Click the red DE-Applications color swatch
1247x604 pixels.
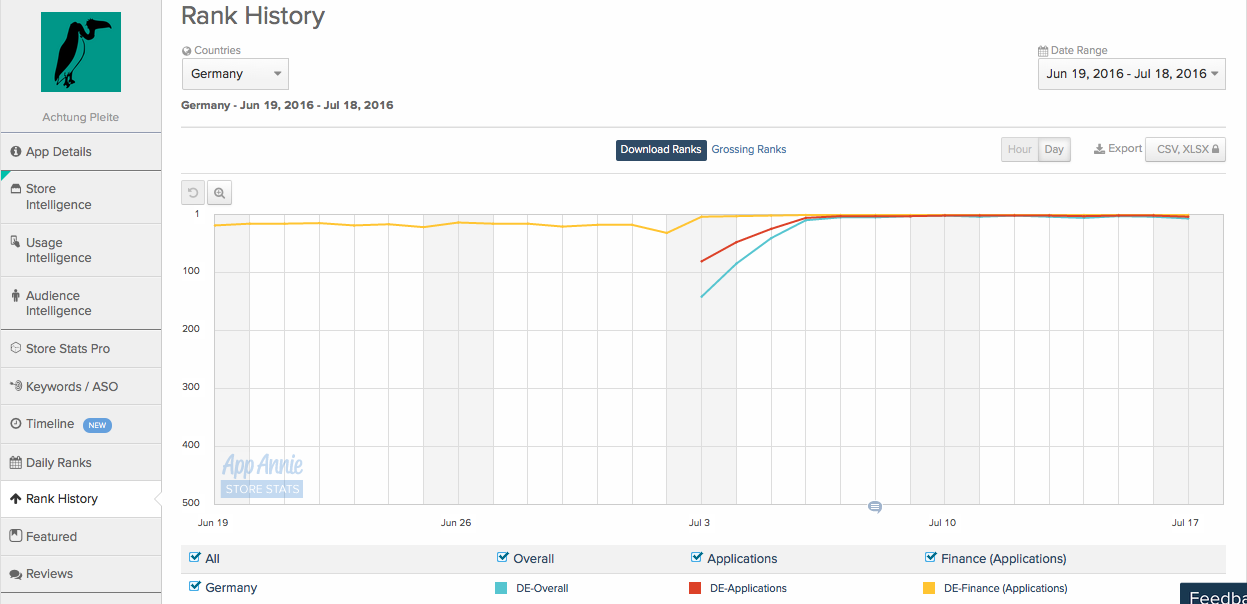pos(695,588)
